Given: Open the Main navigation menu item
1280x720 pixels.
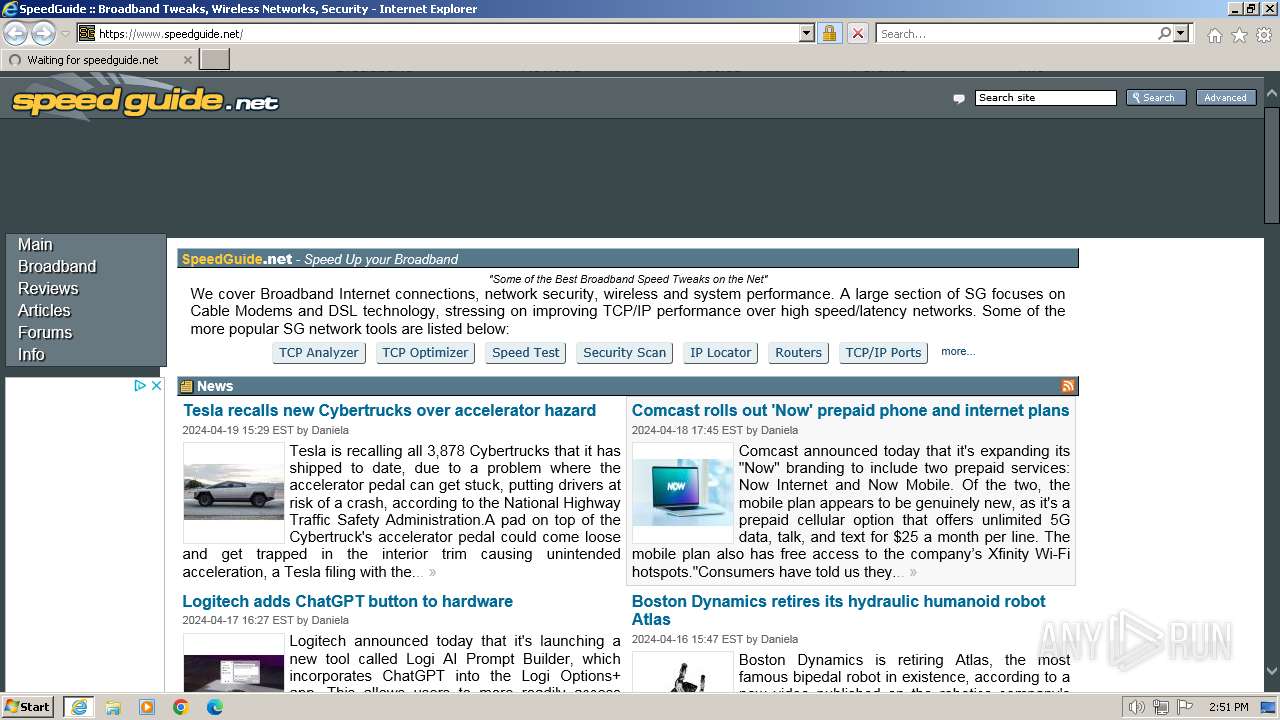Looking at the screenshot, I should point(35,245).
